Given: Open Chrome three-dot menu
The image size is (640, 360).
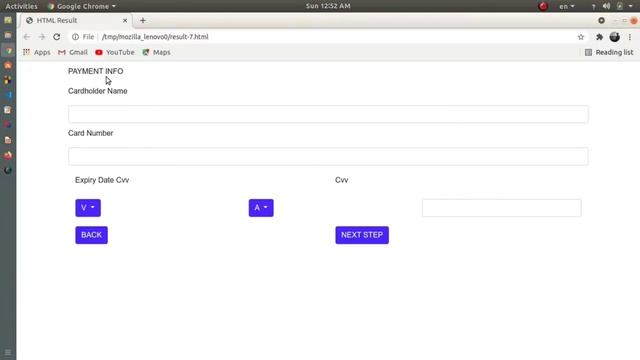Looking at the screenshot, I should click(x=630, y=37).
